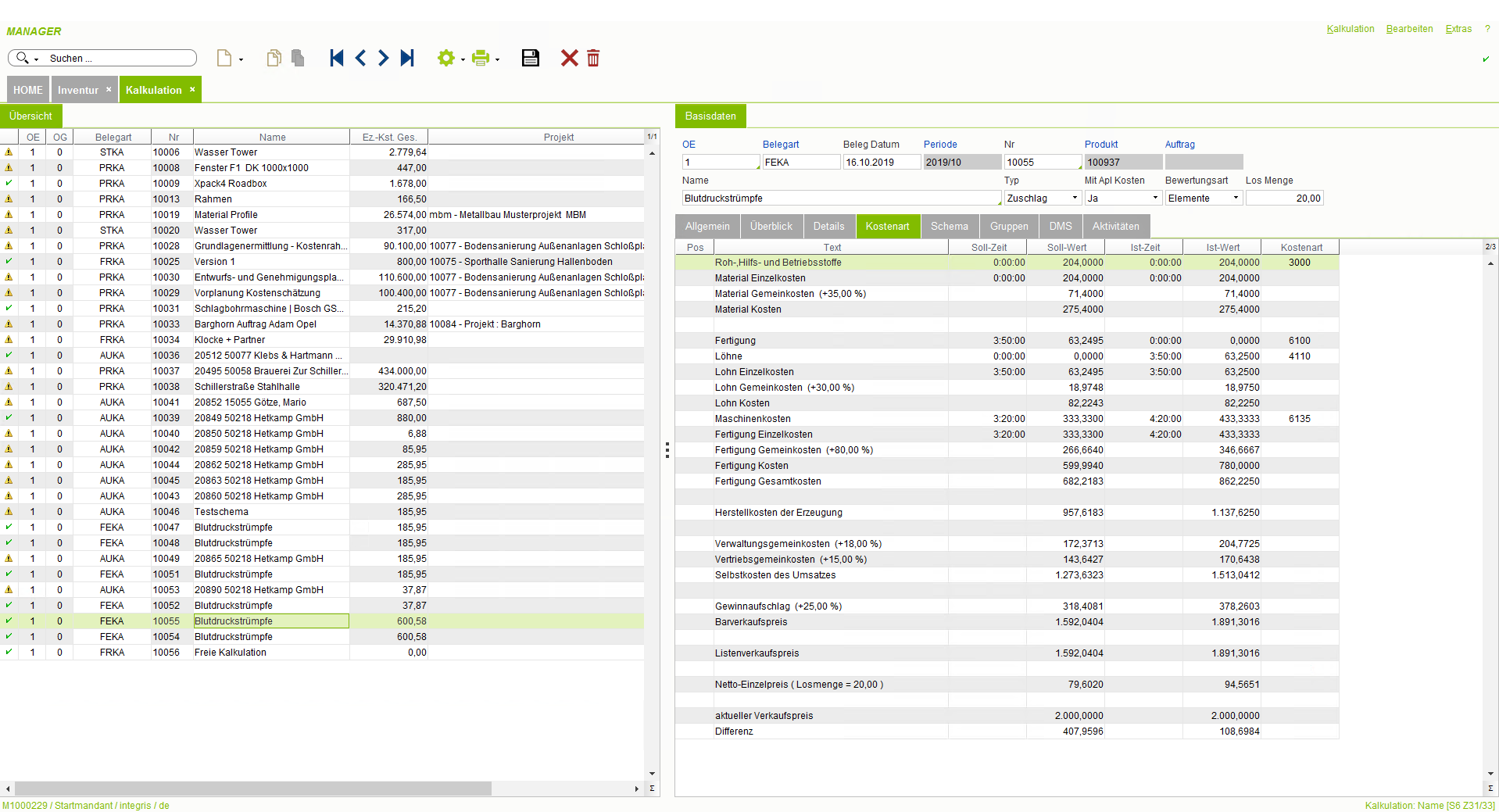Sort by the Belegart column header
The height and width of the screenshot is (812, 1499).
(113, 137)
